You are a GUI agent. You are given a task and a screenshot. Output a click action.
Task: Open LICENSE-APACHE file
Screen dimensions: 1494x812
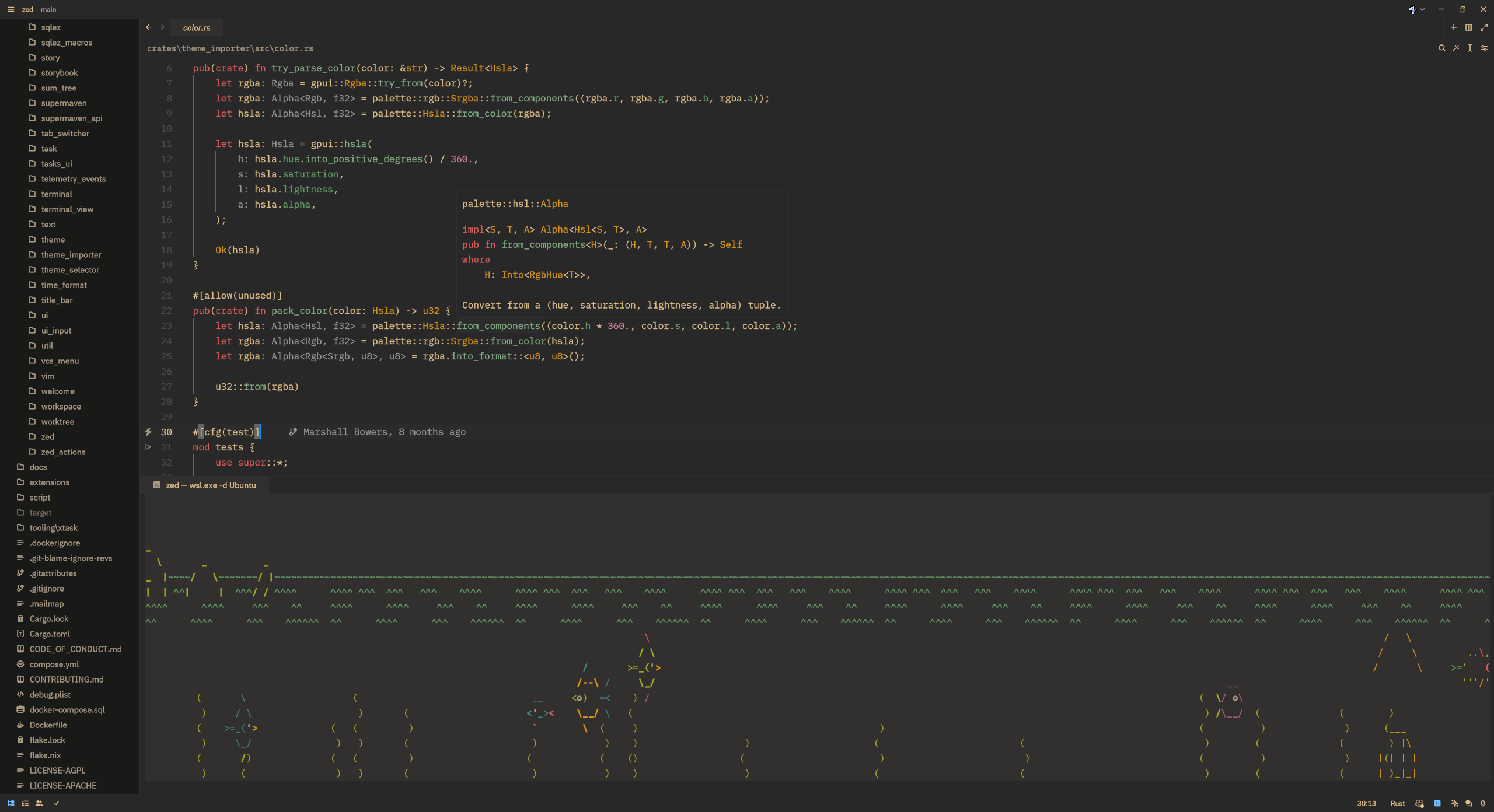pyautogui.click(x=69, y=785)
